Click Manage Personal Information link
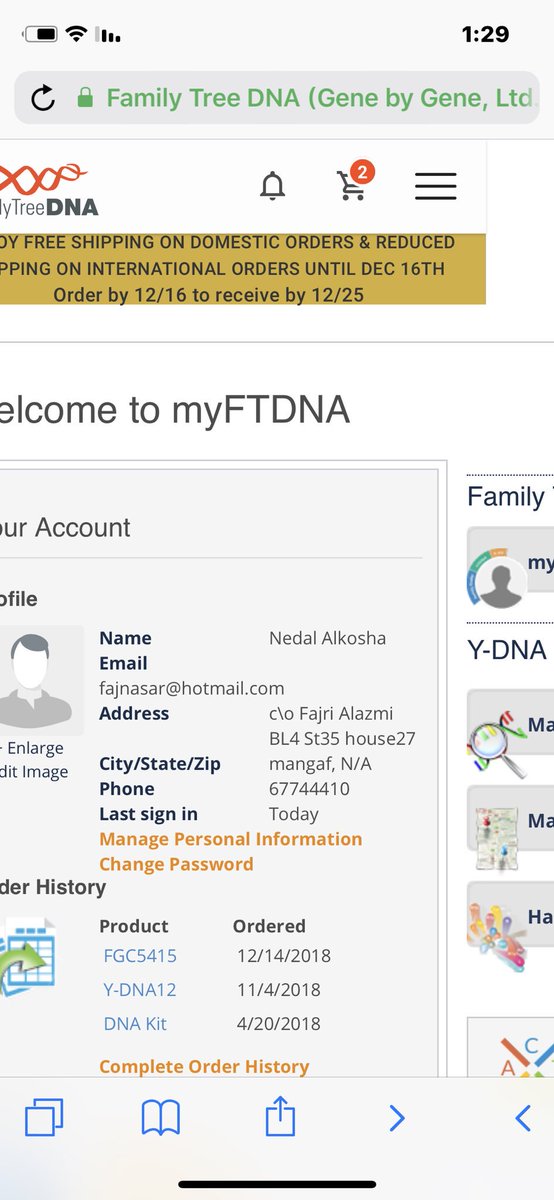 point(230,839)
